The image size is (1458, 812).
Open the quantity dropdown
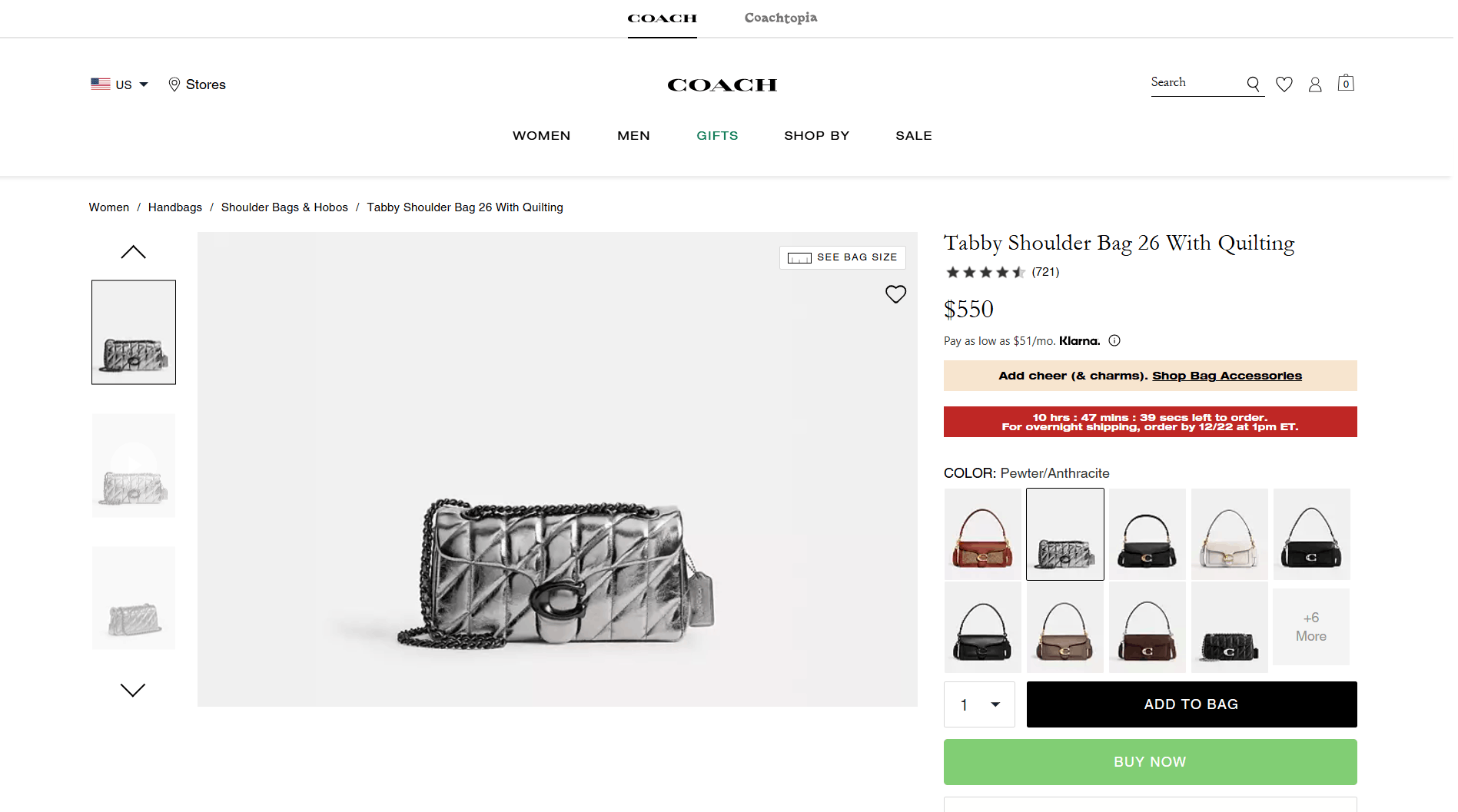point(979,704)
